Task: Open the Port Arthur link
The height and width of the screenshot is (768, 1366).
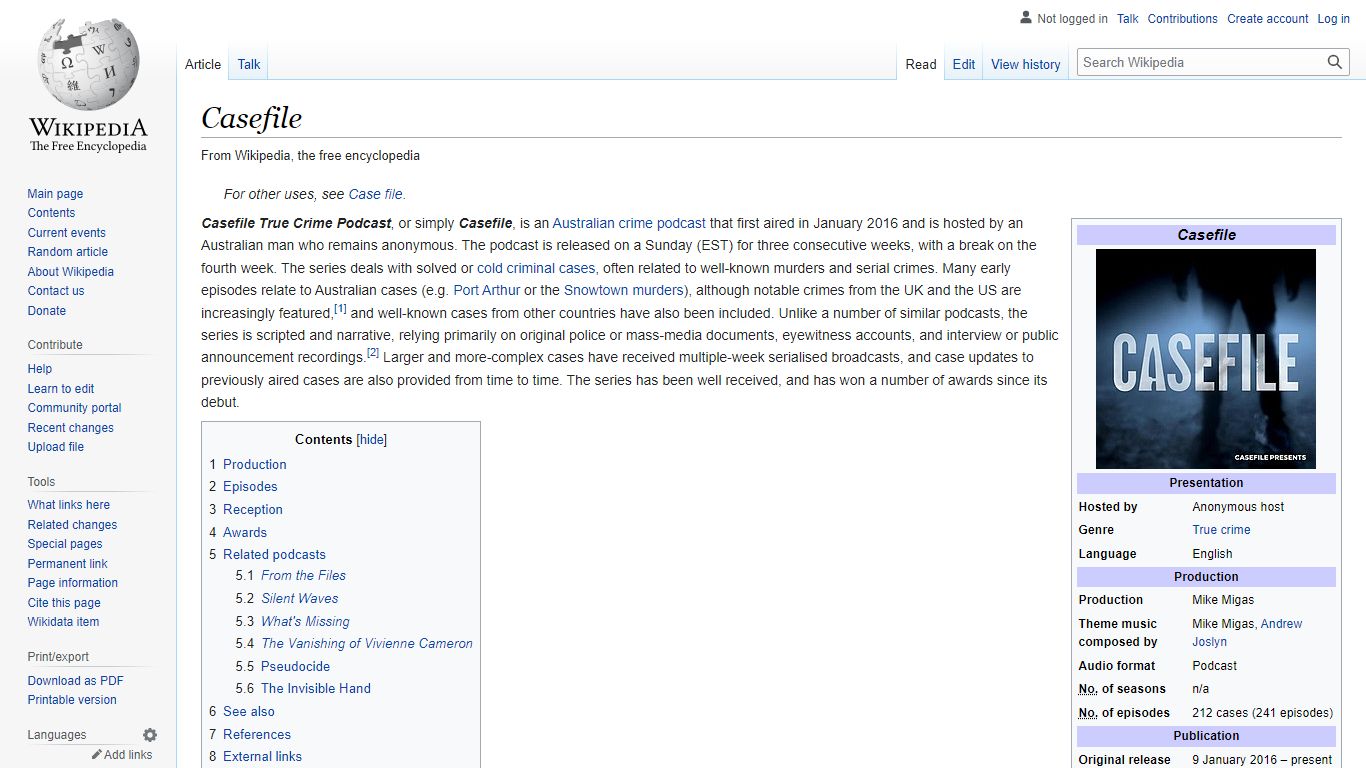Action: [487, 290]
